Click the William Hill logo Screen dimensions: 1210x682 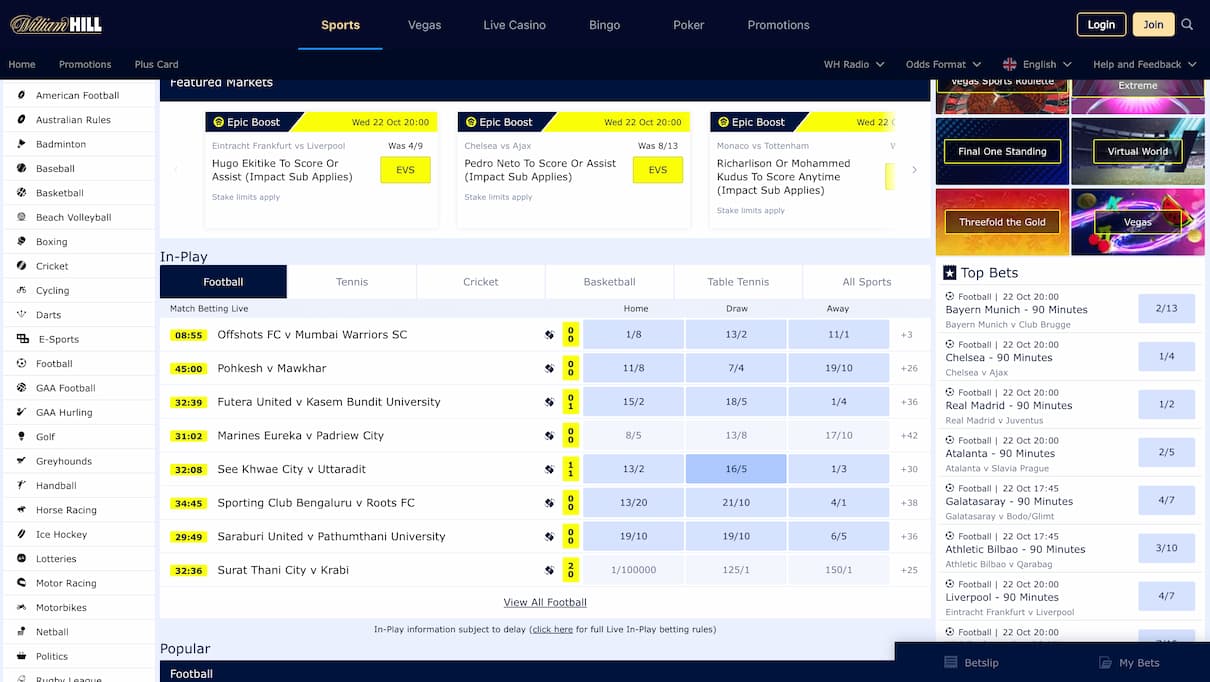(x=56, y=25)
